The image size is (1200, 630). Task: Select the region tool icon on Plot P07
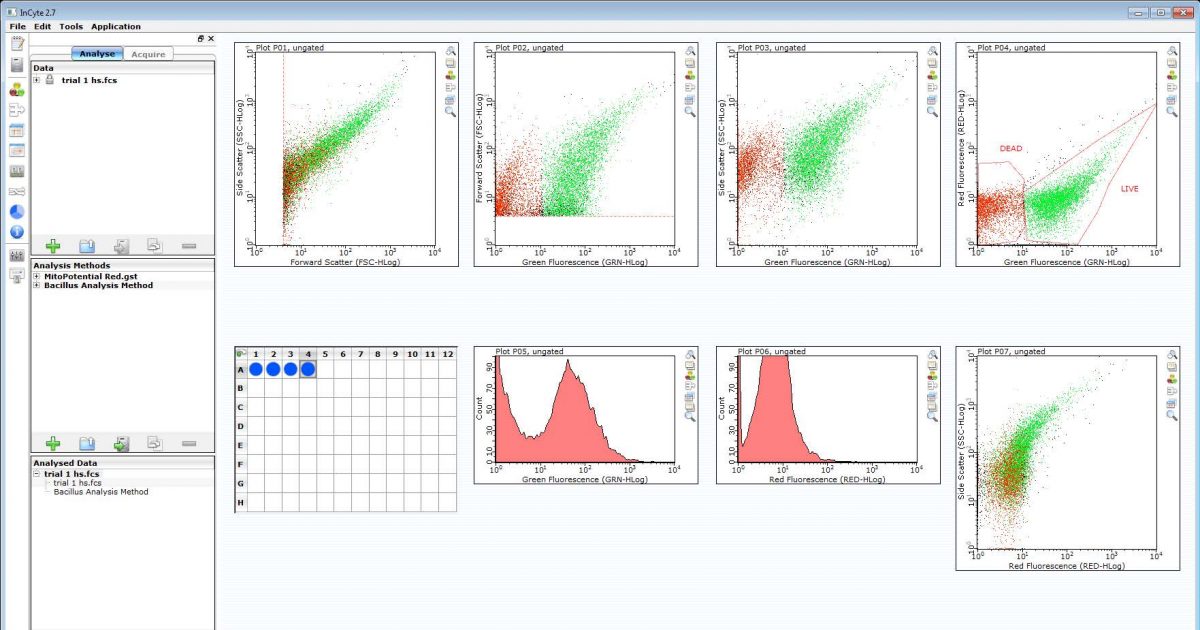[x=1173, y=356]
